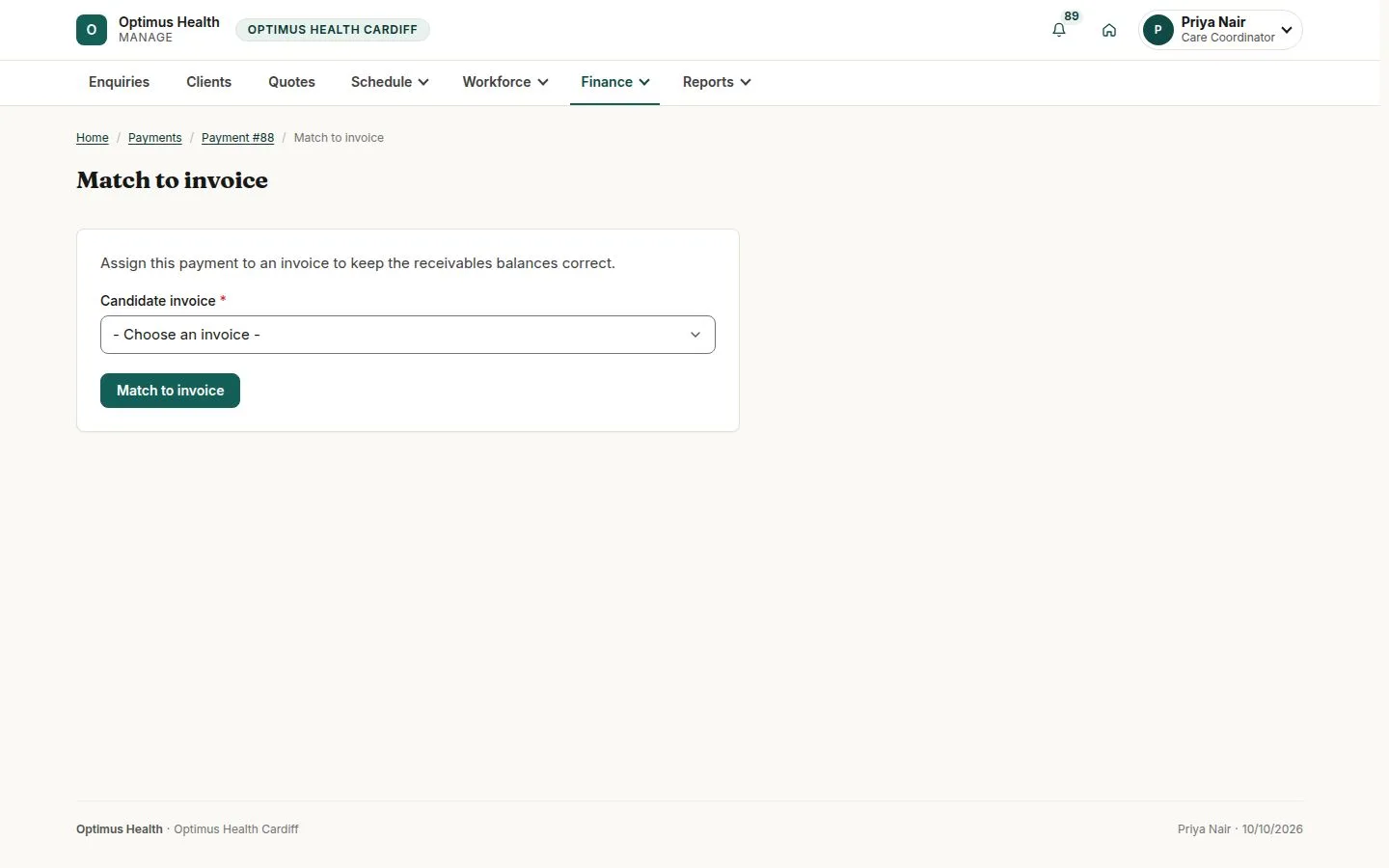Expand the Priya Nair user menu chevron
Viewport: 1389px width, 868px height.
point(1287,30)
